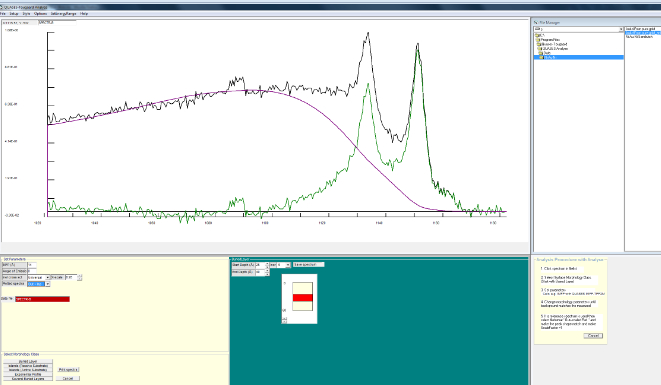Open the File menu
The height and width of the screenshot is (385, 661).
(x=3, y=14)
